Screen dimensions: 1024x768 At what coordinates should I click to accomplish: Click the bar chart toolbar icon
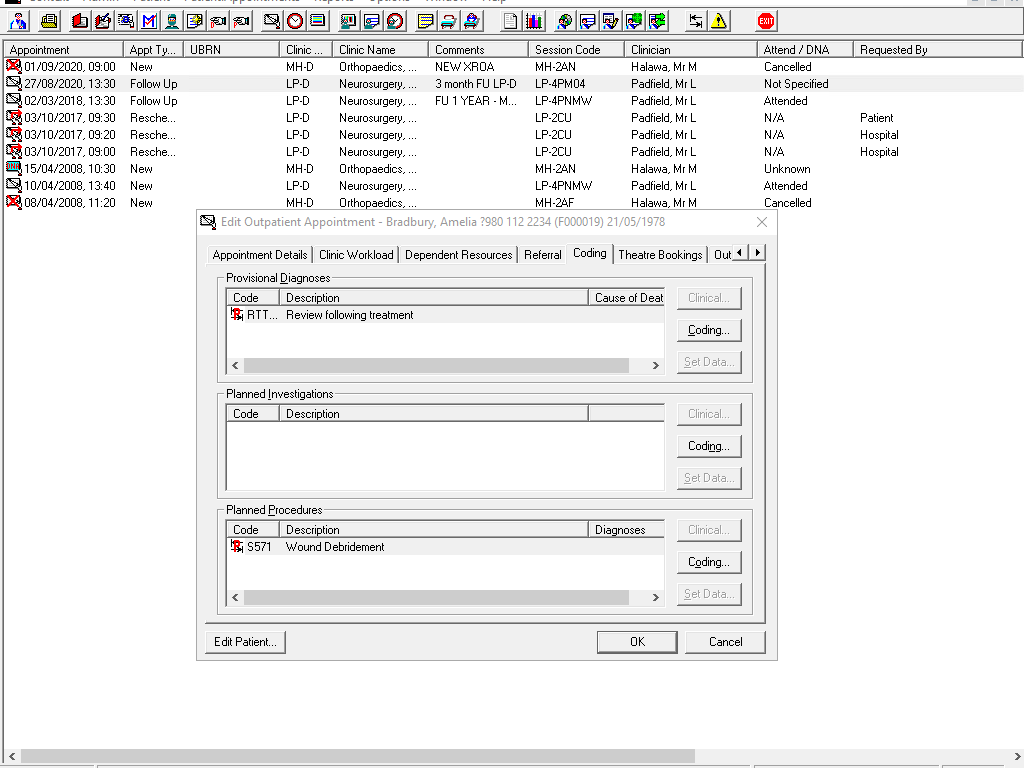pyautogui.click(x=534, y=22)
